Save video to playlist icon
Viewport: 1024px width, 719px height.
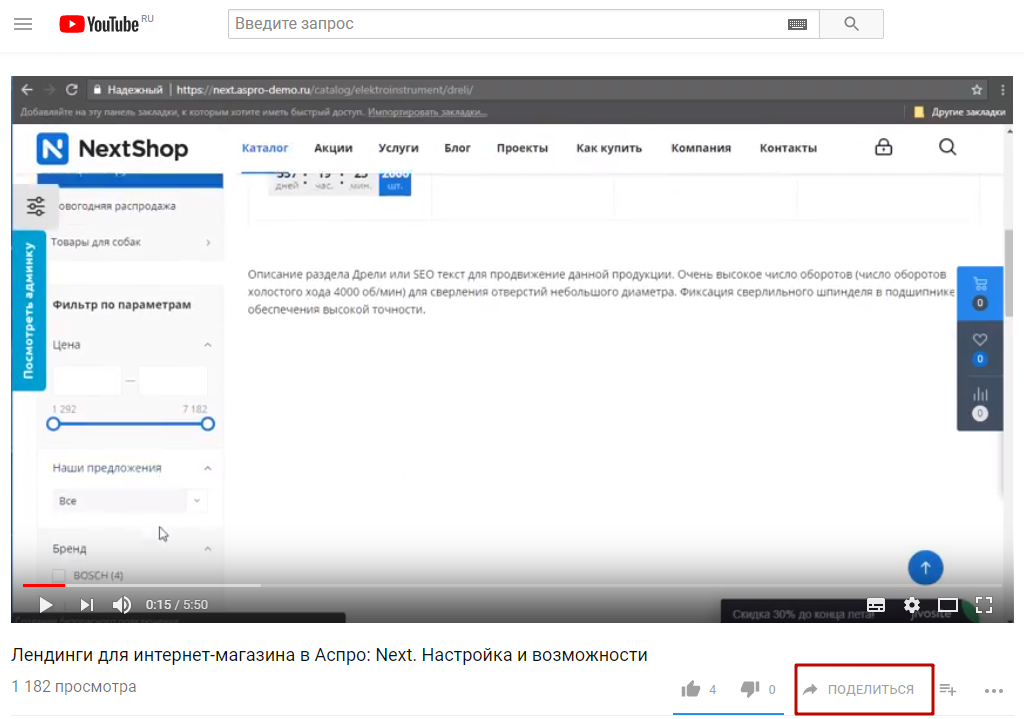pos(948,690)
